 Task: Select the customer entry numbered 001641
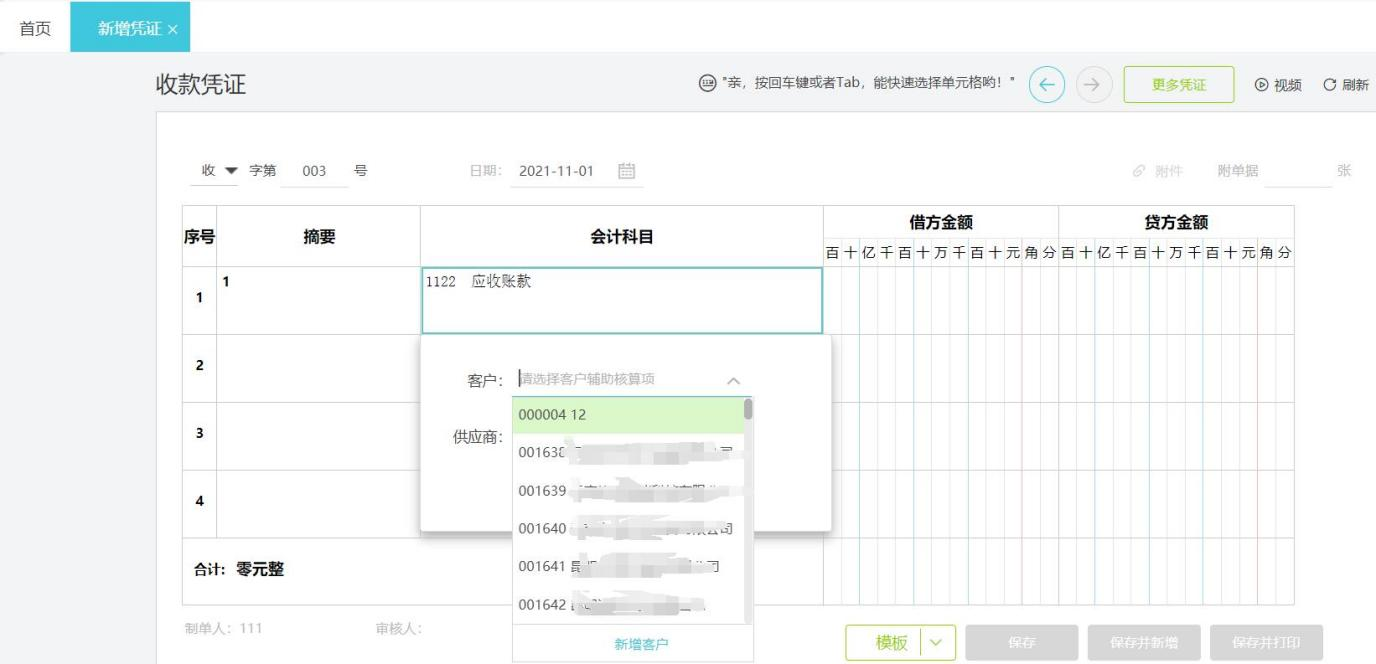[628, 567]
